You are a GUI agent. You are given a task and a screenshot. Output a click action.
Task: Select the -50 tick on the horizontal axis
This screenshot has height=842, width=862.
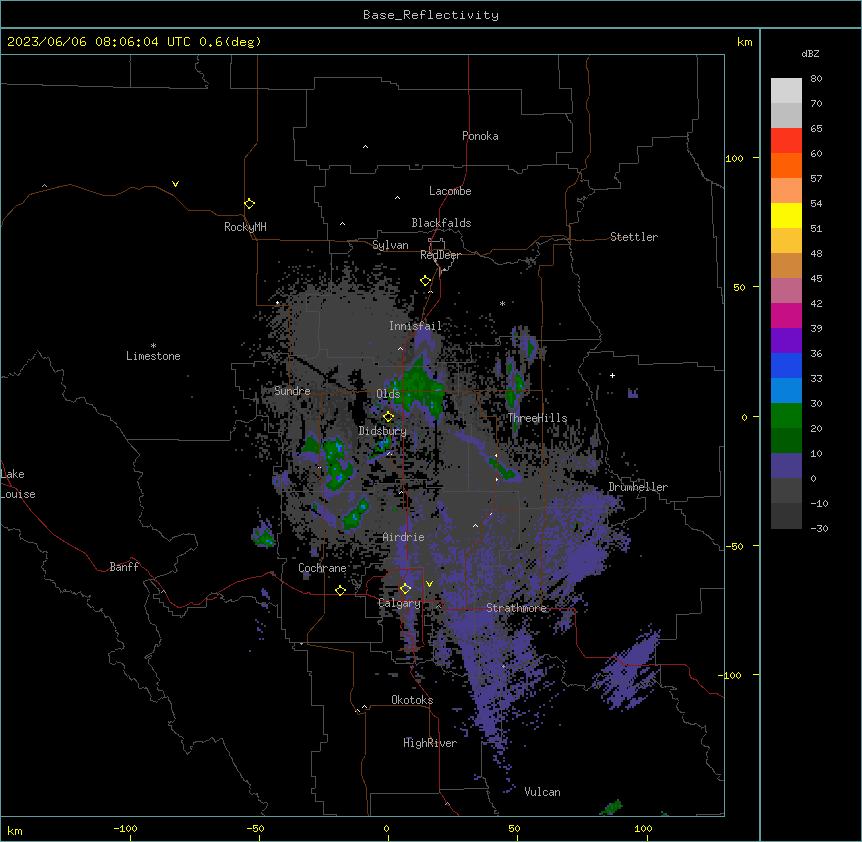(255, 828)
